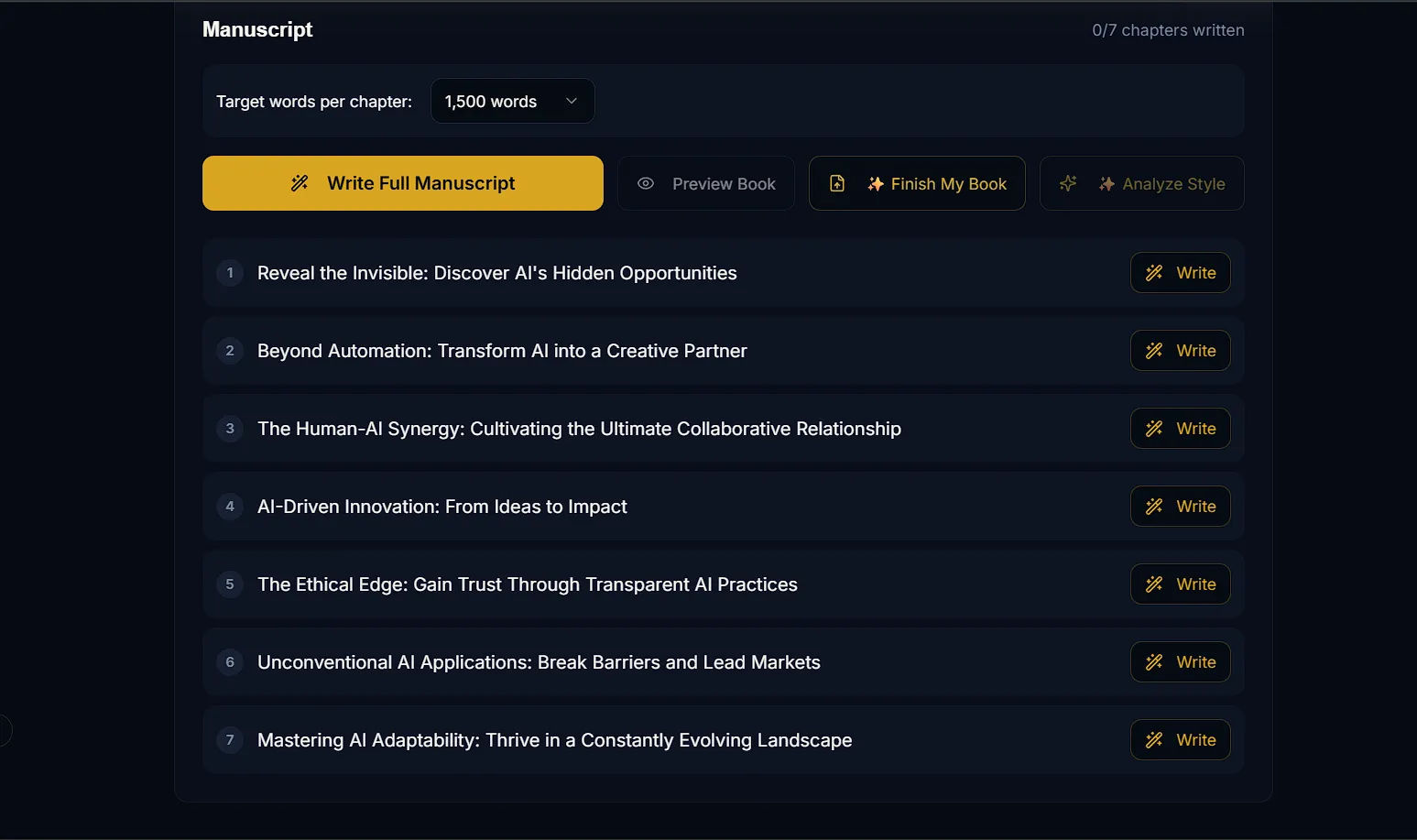Viewport: 1417px width, 840px height.
Task: Select the Reveal the Invisible chapter title
Action: pyautogui.click(x=496, y=273)
